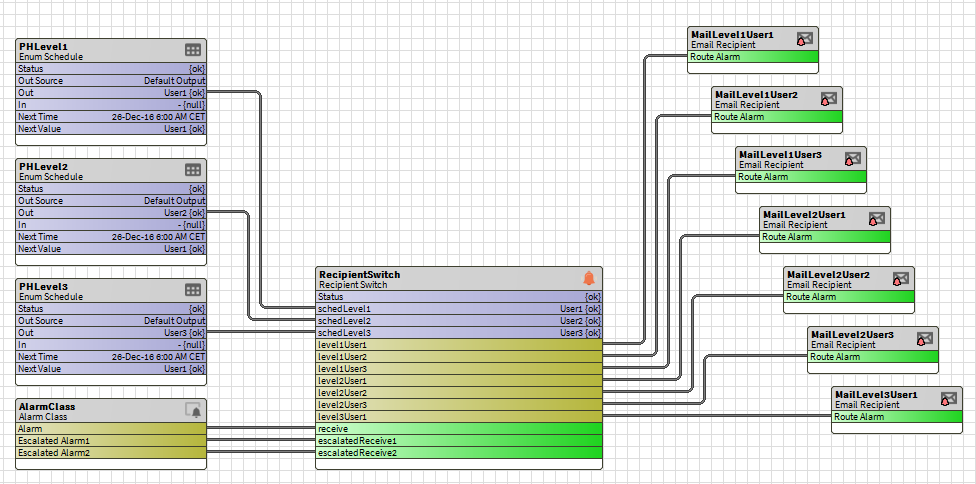
Task: Click the PHLevel2 schedule calendar icon
Action: click(193, 170)
